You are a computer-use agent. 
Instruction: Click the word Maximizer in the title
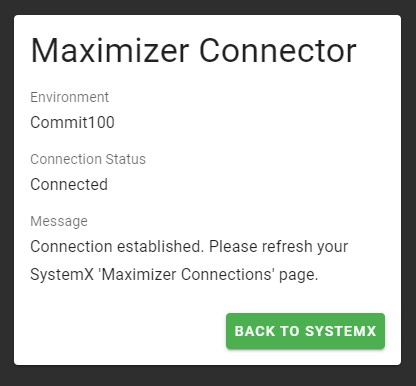point(110,51)
